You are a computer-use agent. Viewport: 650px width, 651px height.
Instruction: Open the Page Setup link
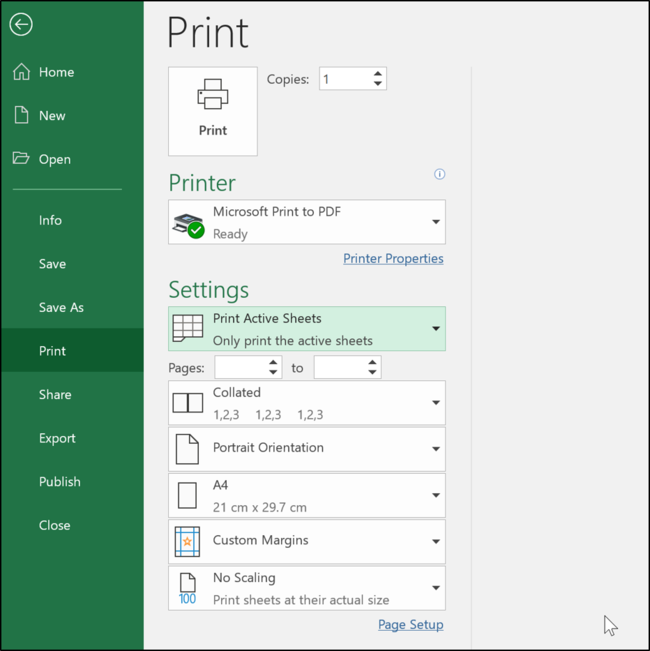pyautogui.click(x=411, y=624)
